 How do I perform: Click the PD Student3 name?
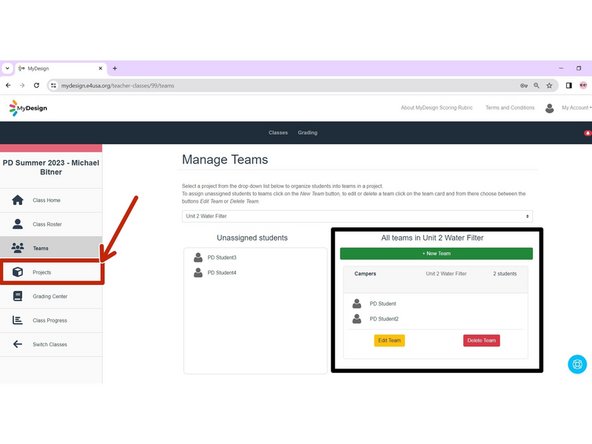point(222,257)
